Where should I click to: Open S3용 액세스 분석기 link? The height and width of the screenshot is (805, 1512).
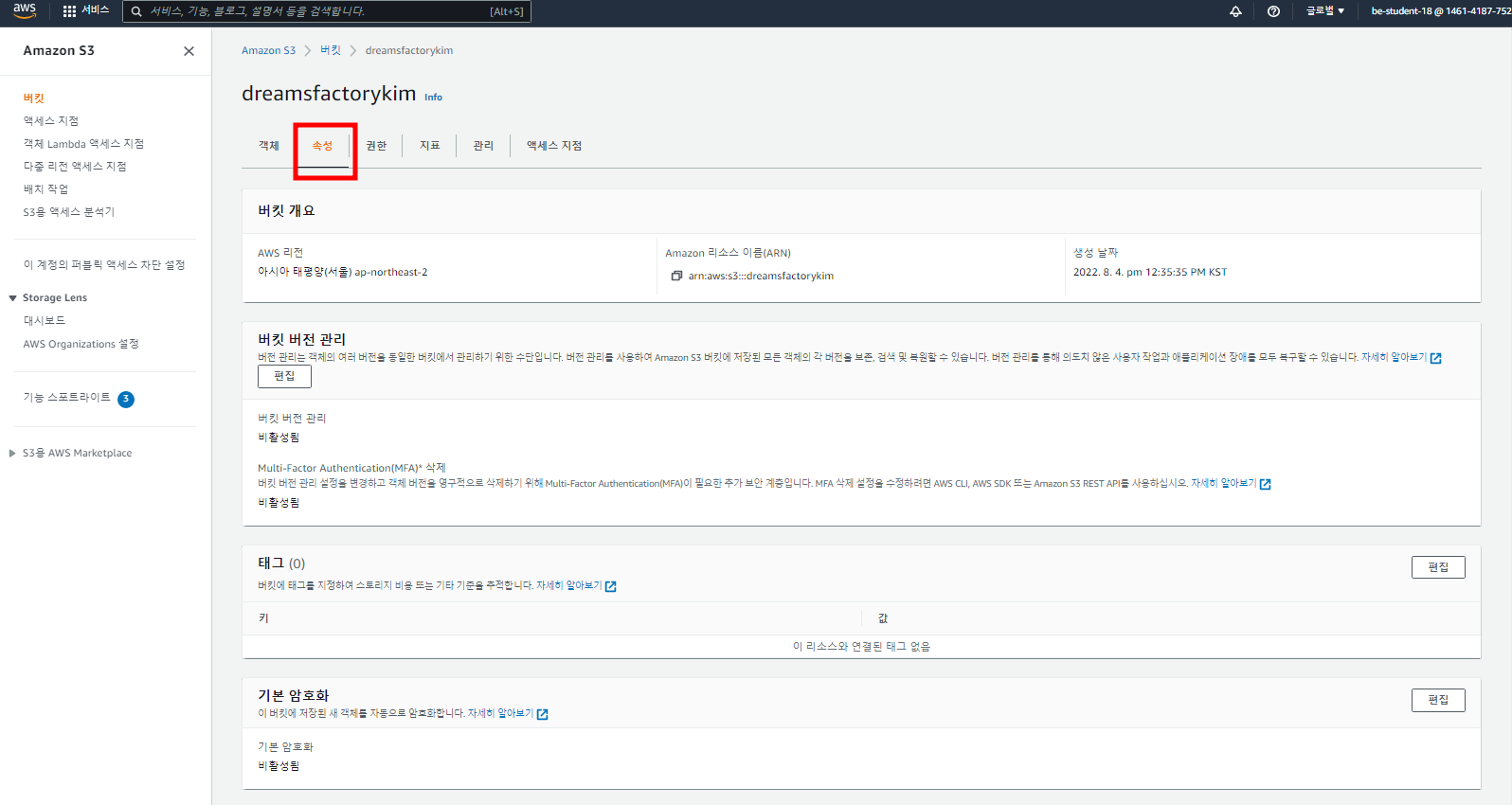(x=68, y=212)
